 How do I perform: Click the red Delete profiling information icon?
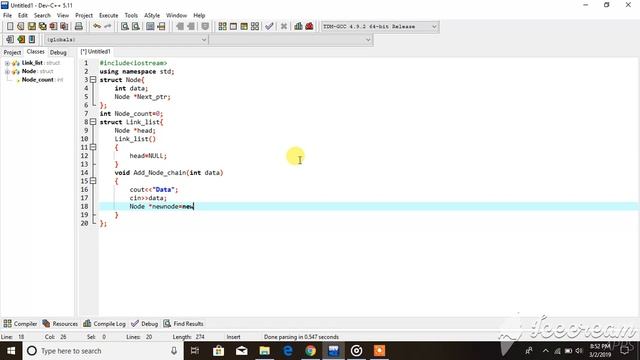[309, 27]
